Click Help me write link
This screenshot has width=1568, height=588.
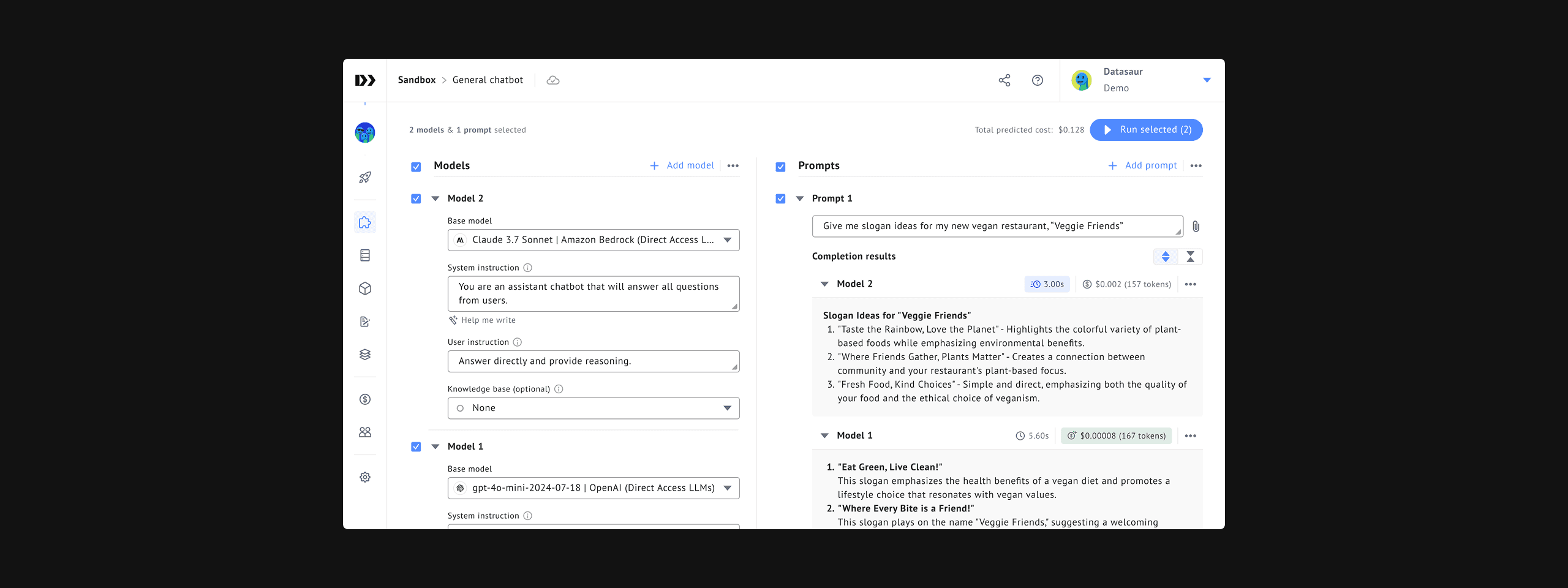(x=482, y=320)
